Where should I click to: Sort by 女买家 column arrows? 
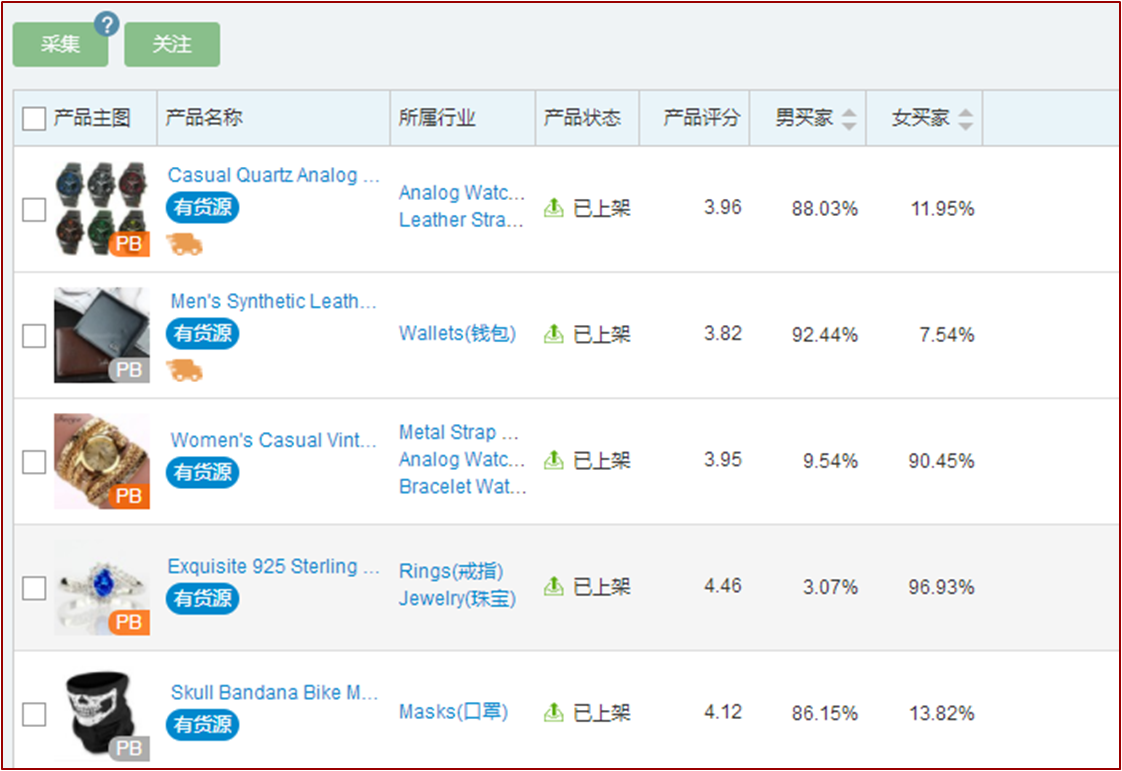click(965, 119)
